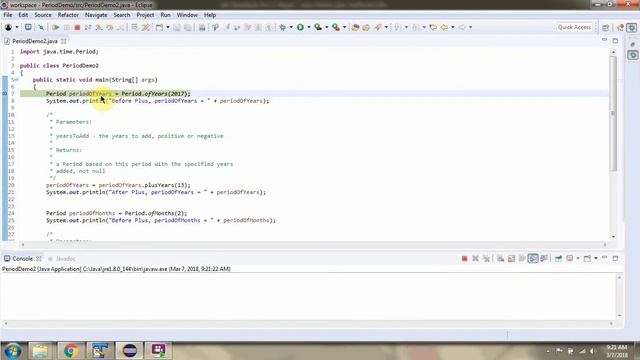Click the External Tools run icon
640x360 pixels.
click(336, 27)
